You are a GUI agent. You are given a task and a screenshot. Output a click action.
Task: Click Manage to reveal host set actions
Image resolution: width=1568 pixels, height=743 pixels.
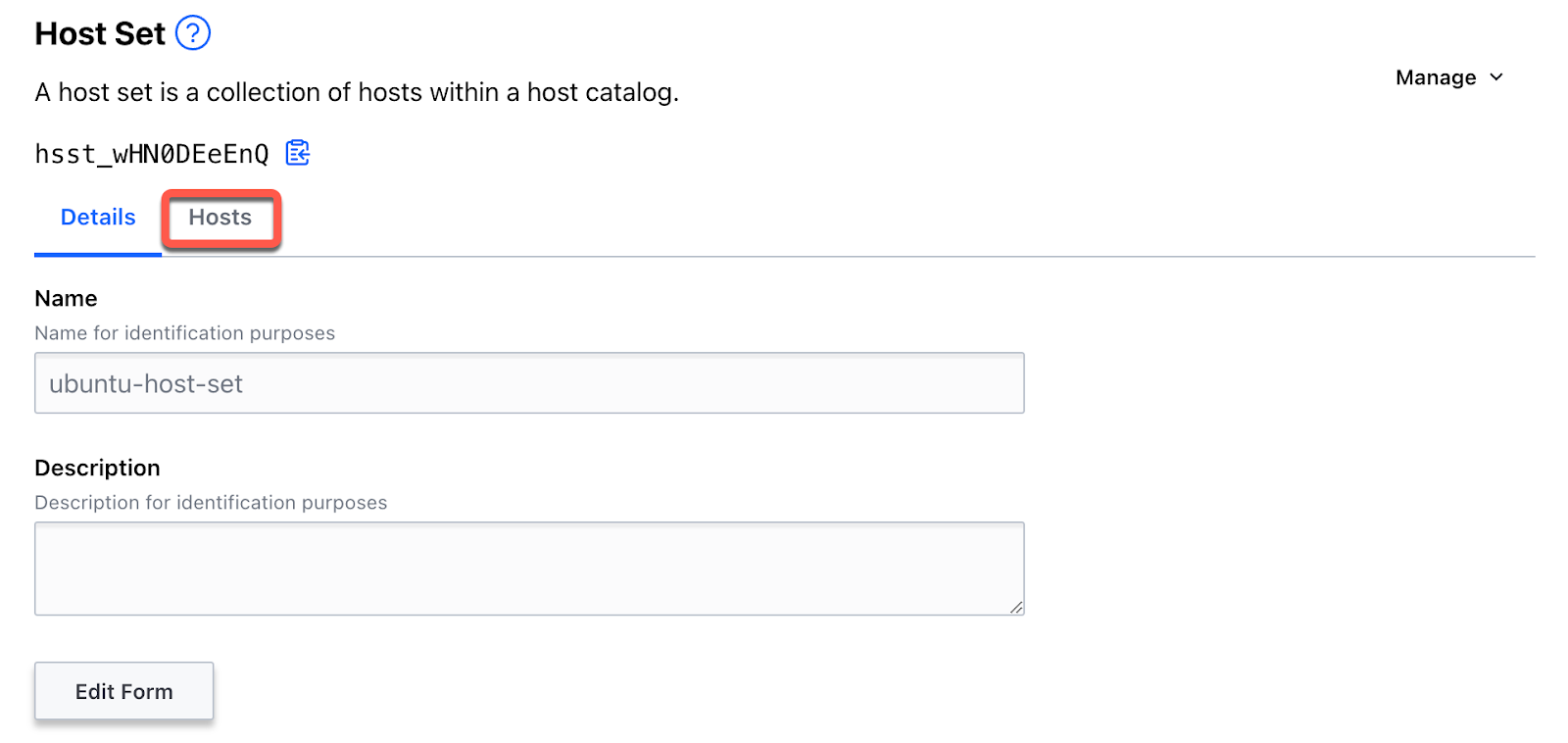click(1437, 76)
